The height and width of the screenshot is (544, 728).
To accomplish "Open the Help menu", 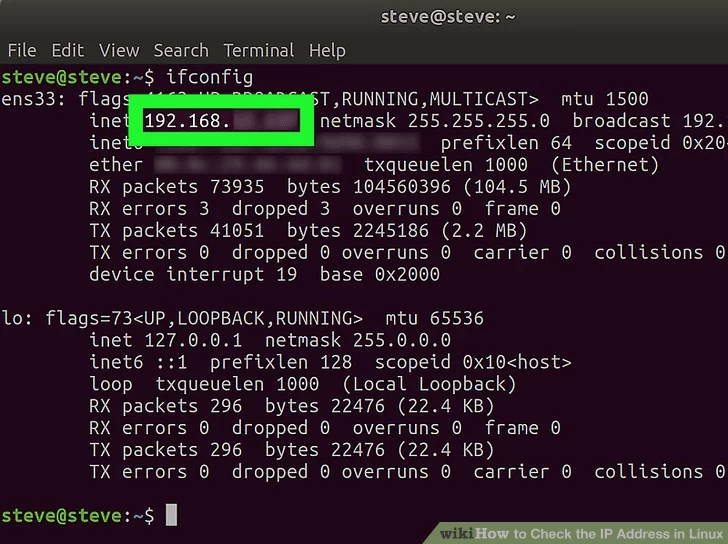I will [x=327, y=51].
